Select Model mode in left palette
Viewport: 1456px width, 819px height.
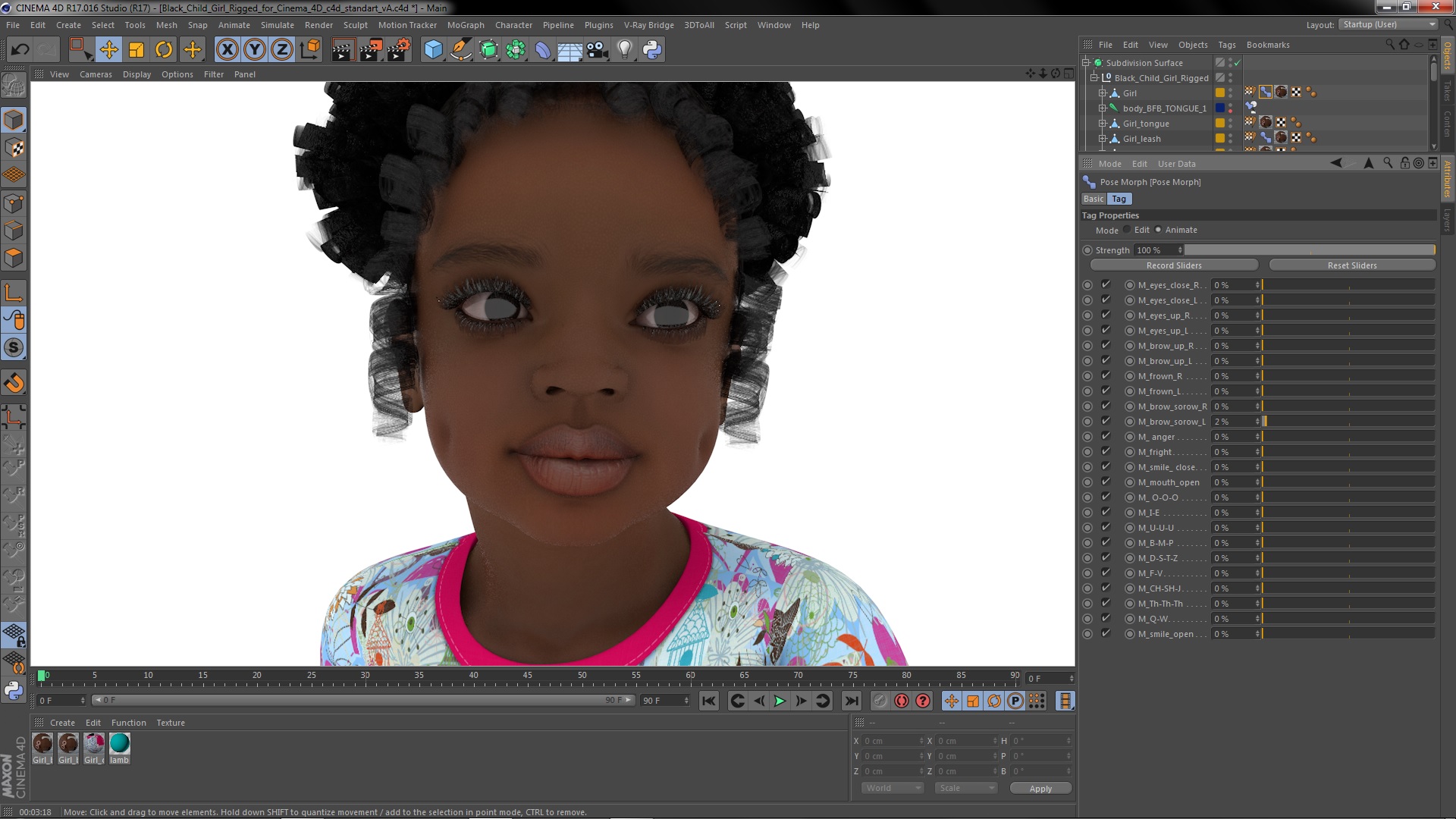click(x=14, y=120)
